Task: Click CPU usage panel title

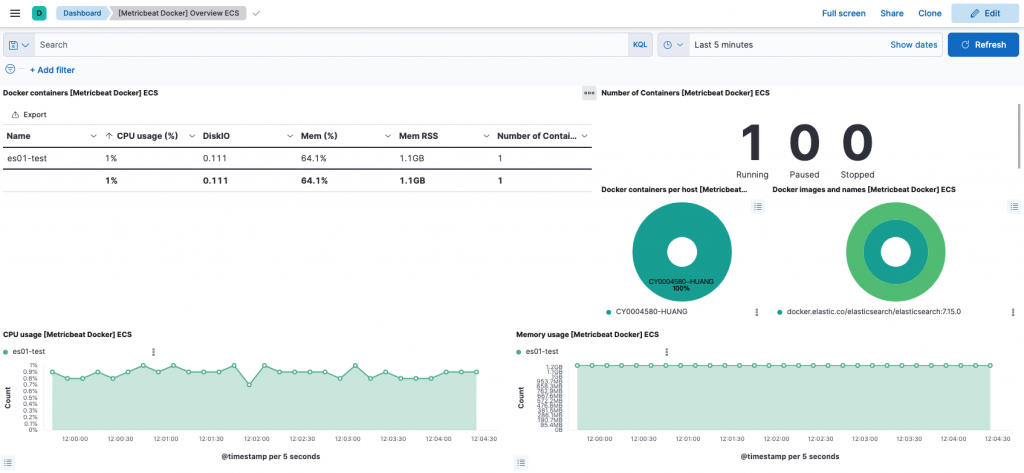Action: (67, 334)
